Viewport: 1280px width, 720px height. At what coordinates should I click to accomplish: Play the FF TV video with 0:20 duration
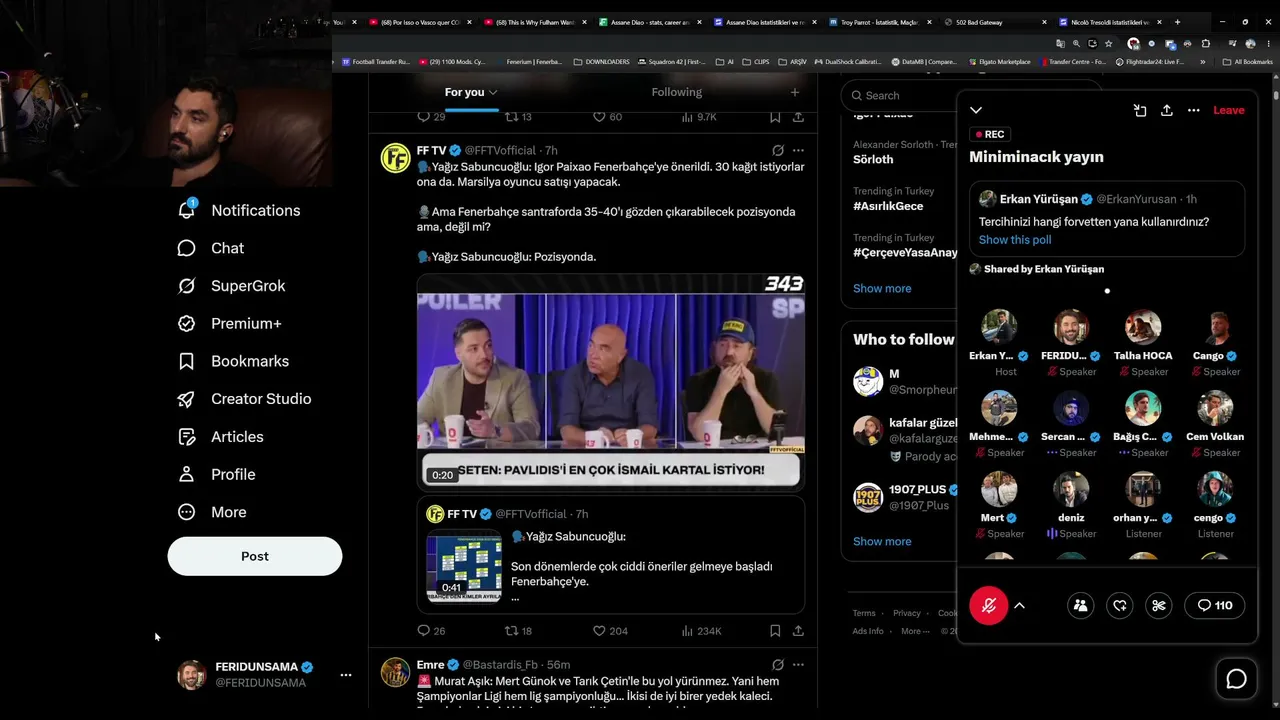pos(611,382)
